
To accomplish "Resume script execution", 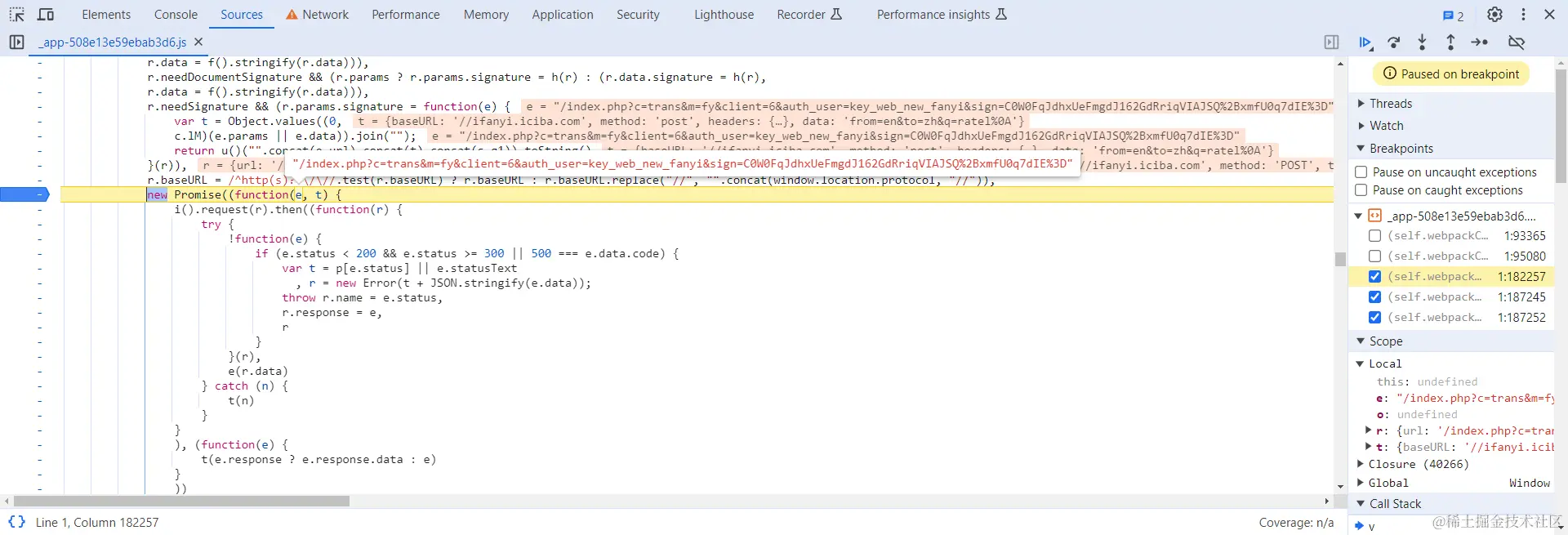I will (1365, 42).
